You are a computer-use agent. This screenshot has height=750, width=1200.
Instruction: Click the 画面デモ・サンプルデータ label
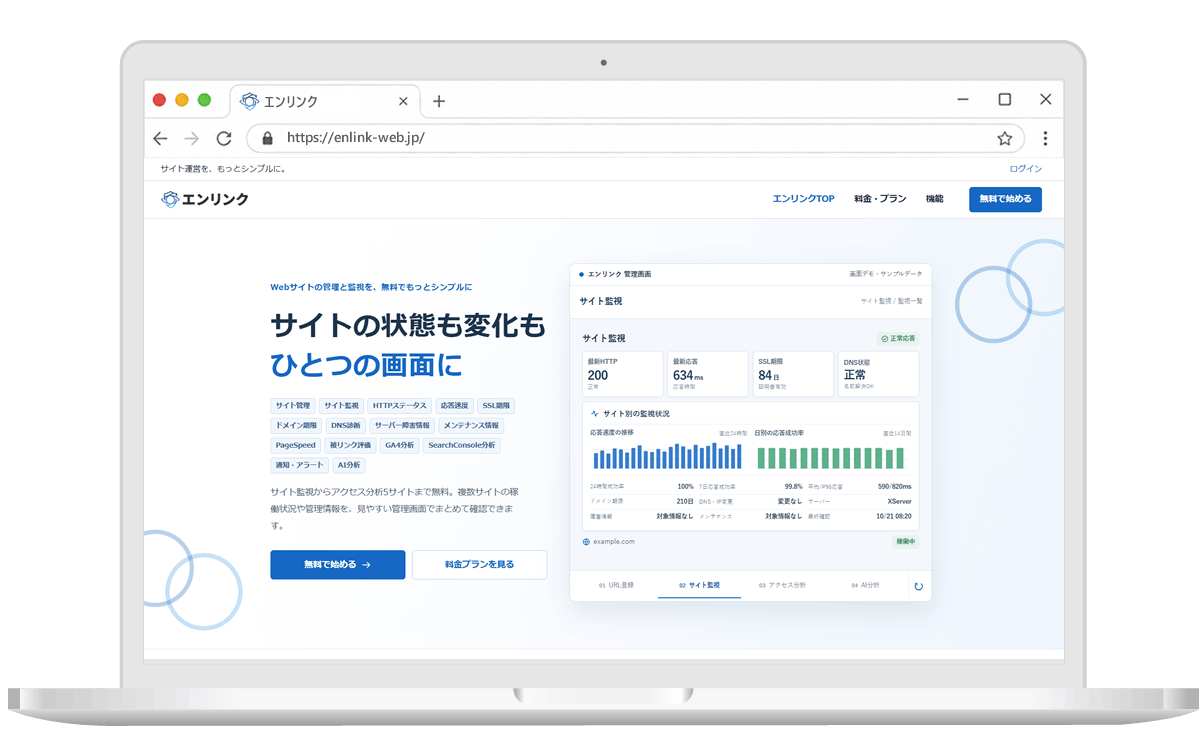[x=885, y=273]
